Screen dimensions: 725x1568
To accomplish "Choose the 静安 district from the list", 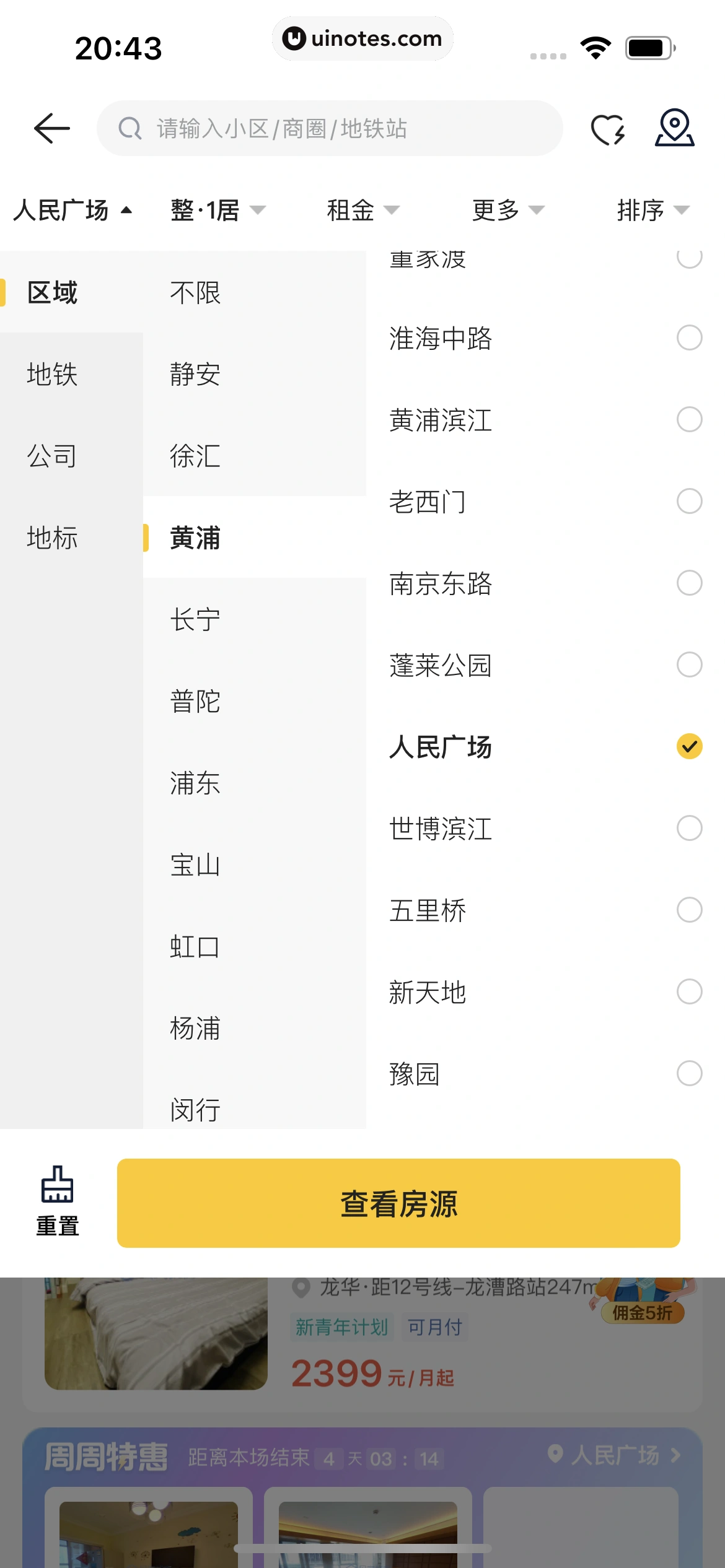I will coord(195,374).
